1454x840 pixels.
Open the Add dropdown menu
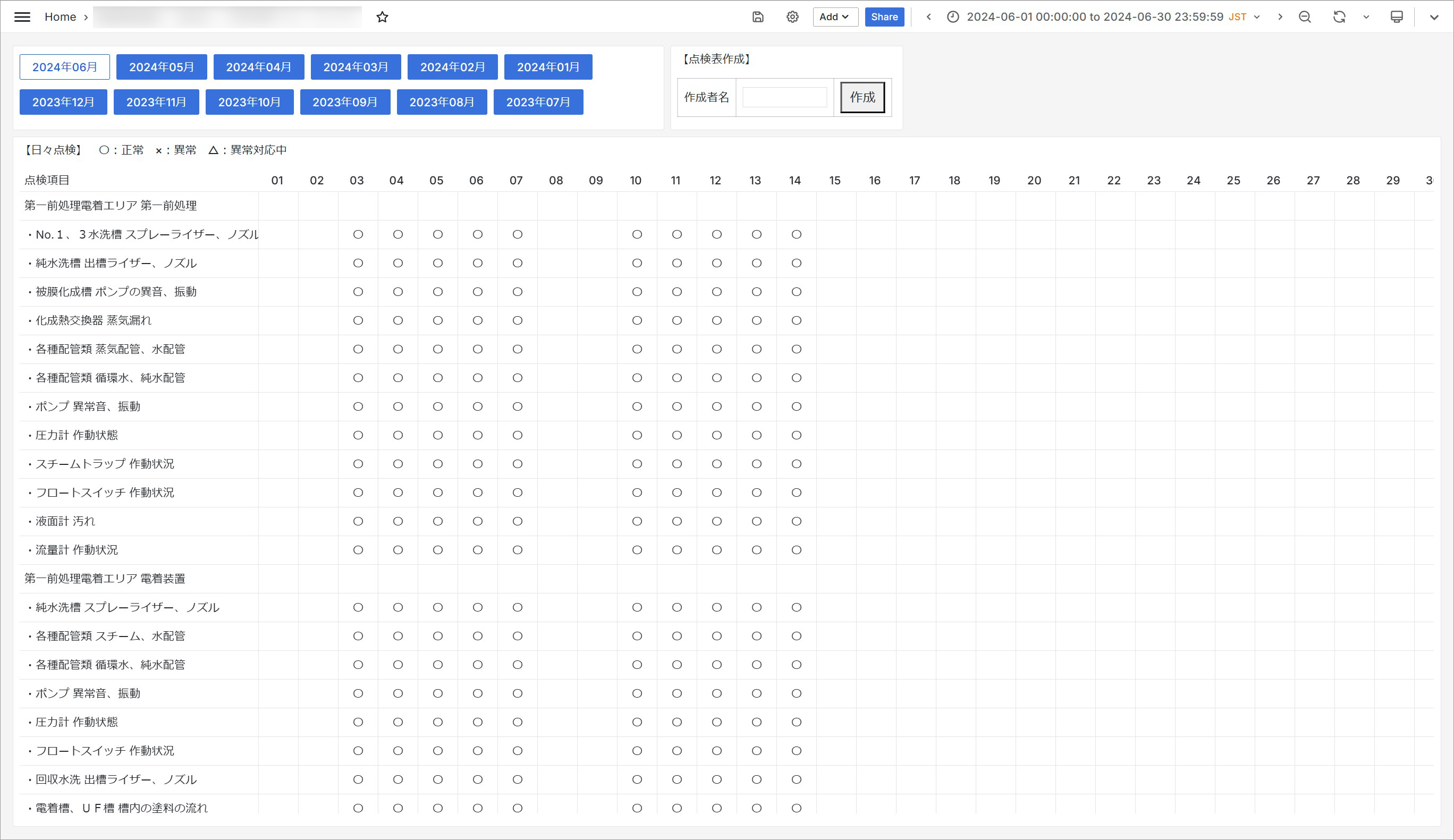pyautogui.click(x=834, y=16)
